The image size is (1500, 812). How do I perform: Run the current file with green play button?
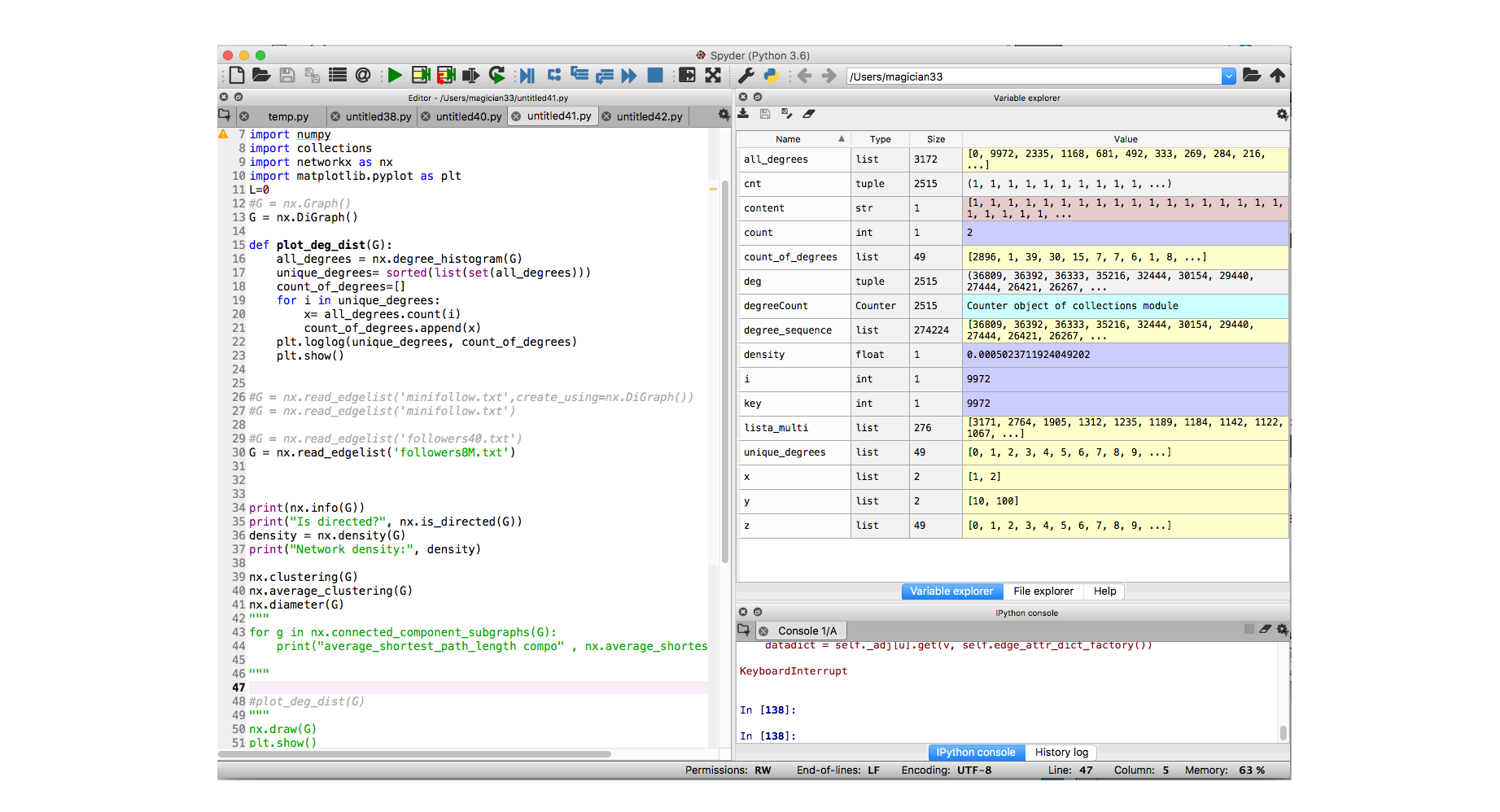click(395, 76)
